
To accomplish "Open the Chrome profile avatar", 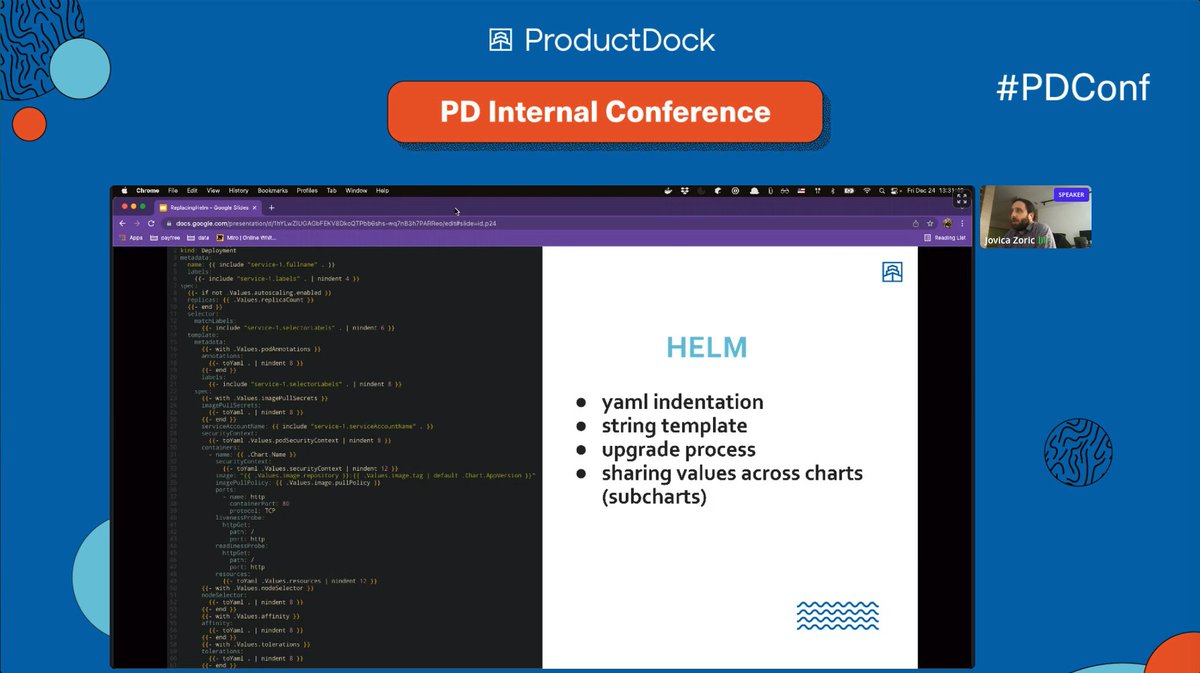I will click(947, 224).
